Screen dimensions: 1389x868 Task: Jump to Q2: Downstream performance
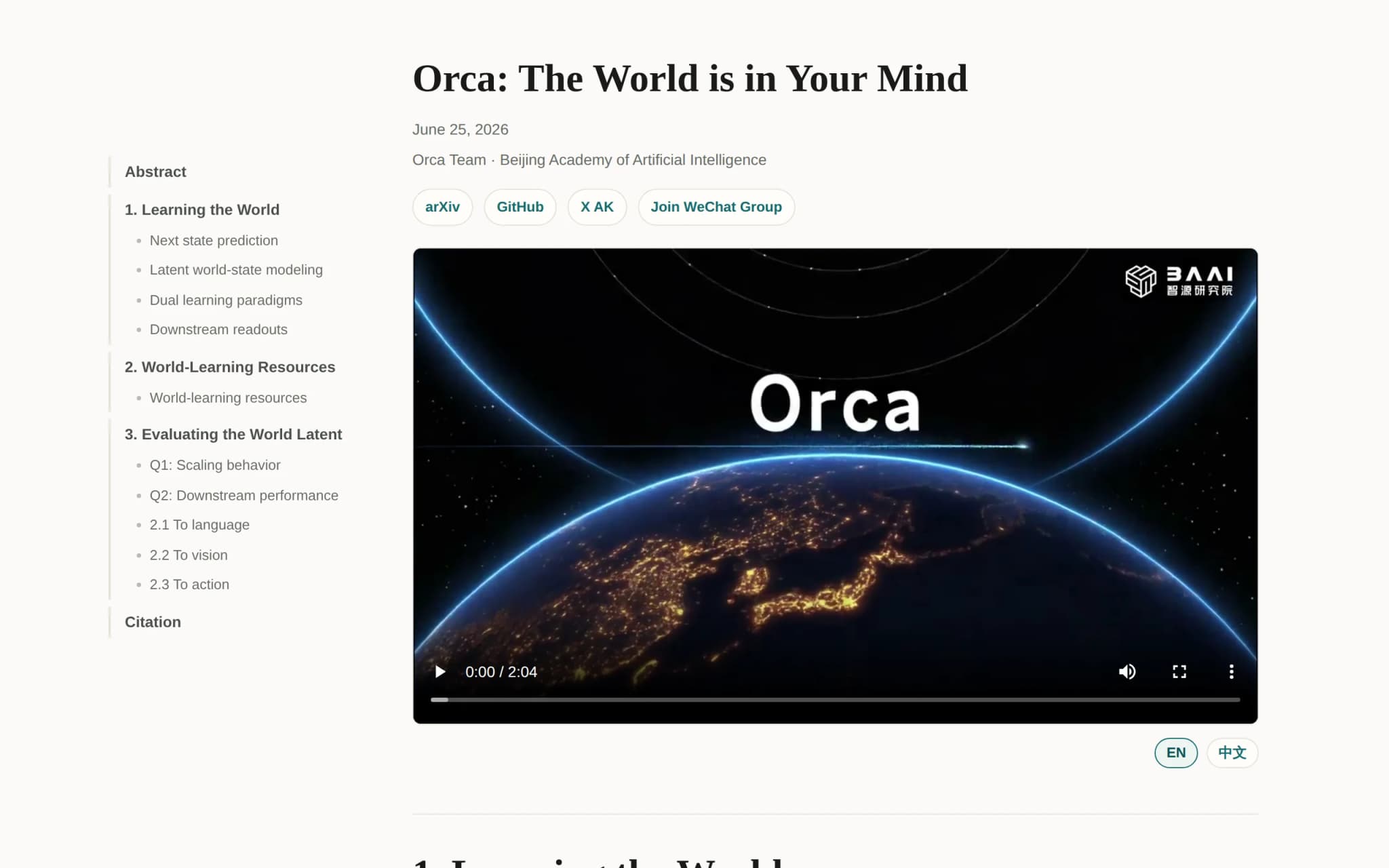click(x=243, y=495)
